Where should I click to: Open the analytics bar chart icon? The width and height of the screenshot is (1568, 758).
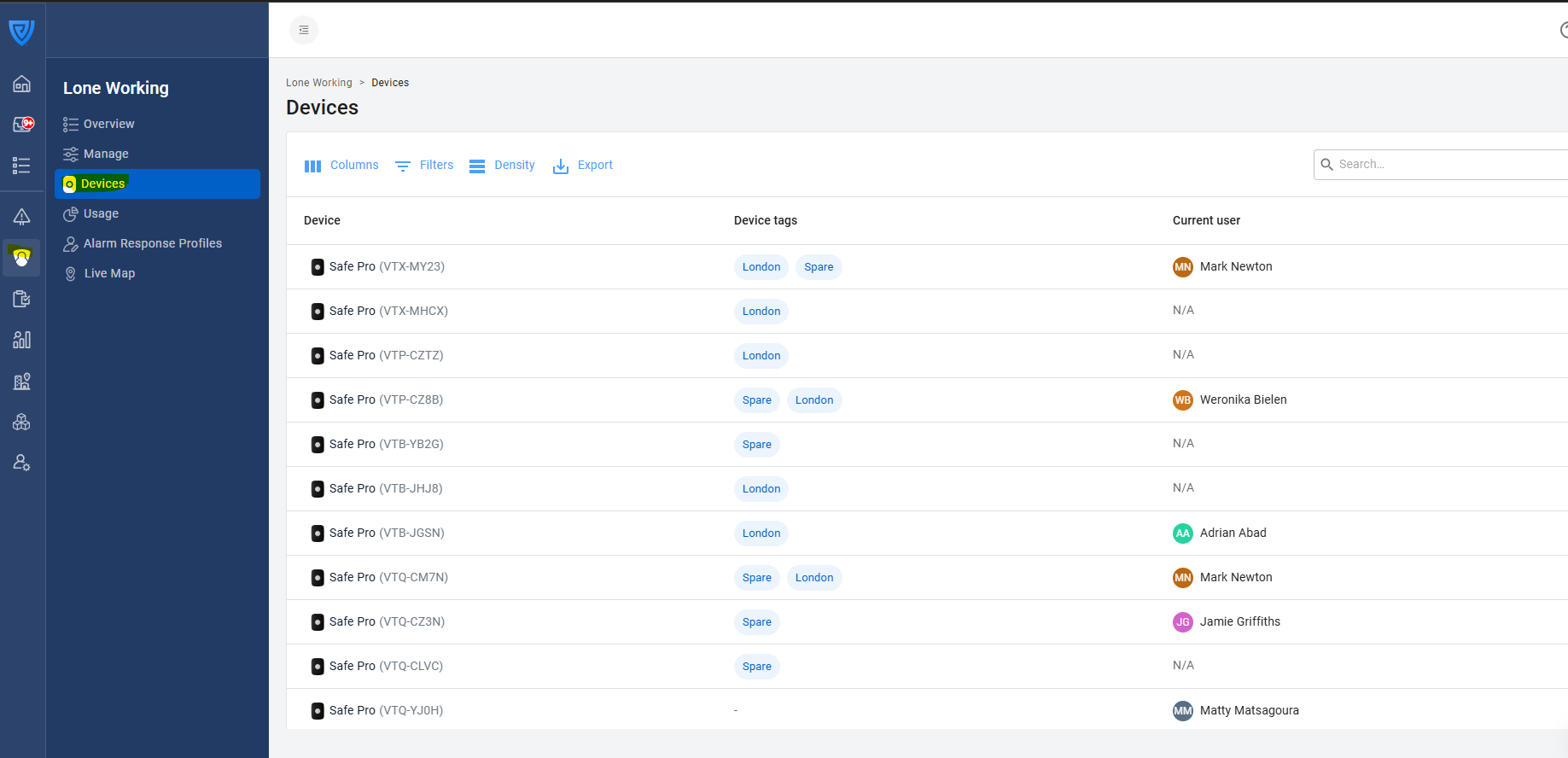22,340
